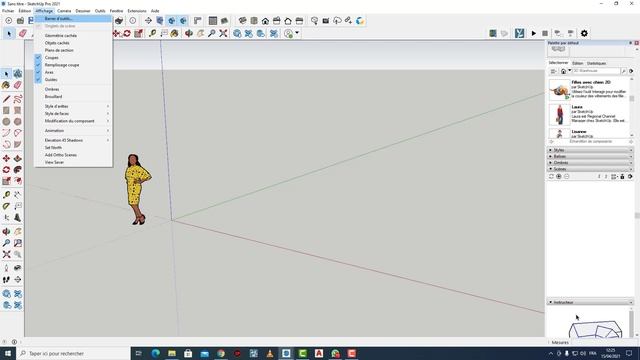Open the Dessiner menu
Viewport: 640px width, 360px height.
click(x=83, y=11)
